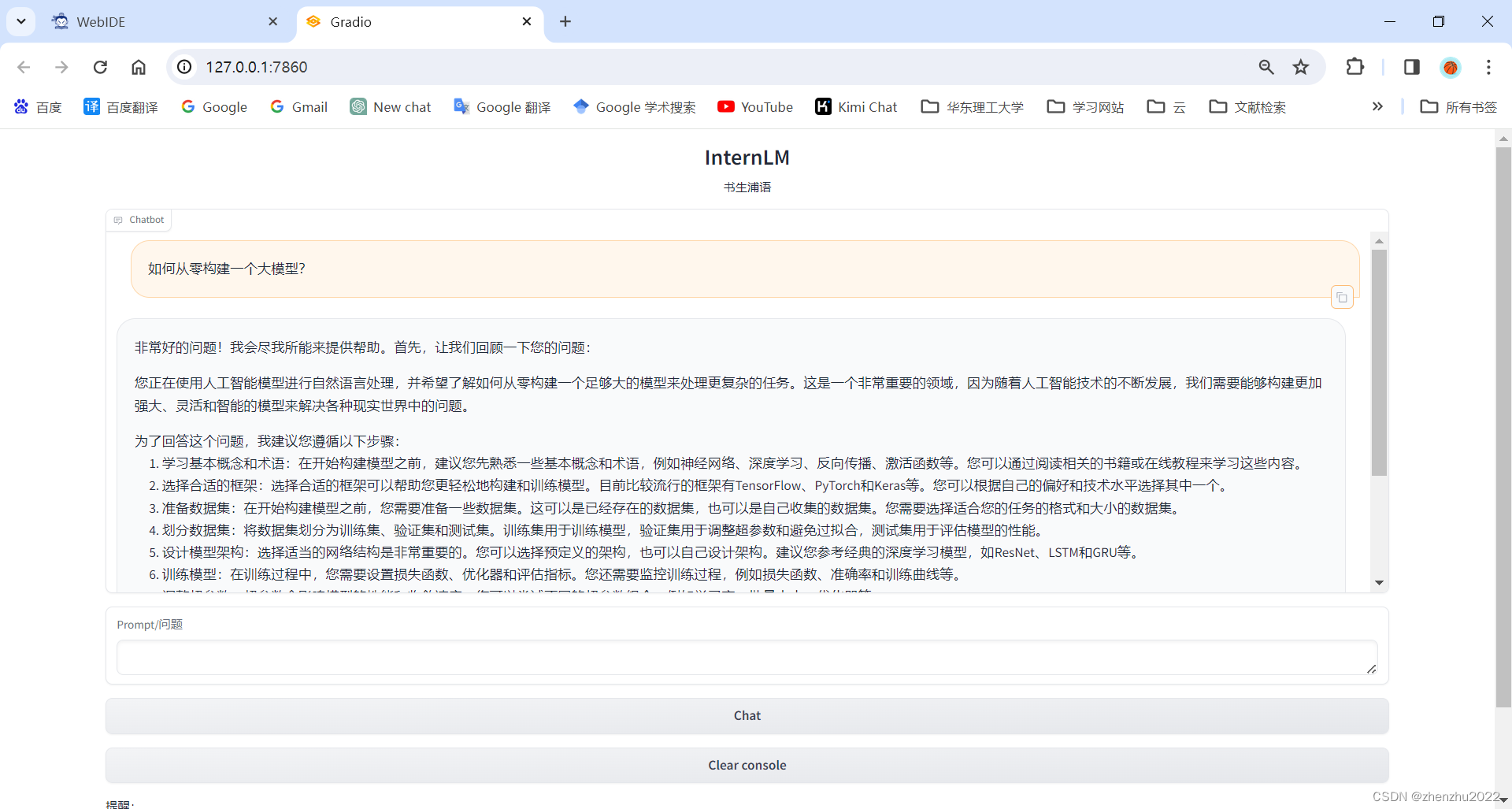Toggle the browser side panel
Viewport: 1512px width, 809px height.
pos(1411,67)
